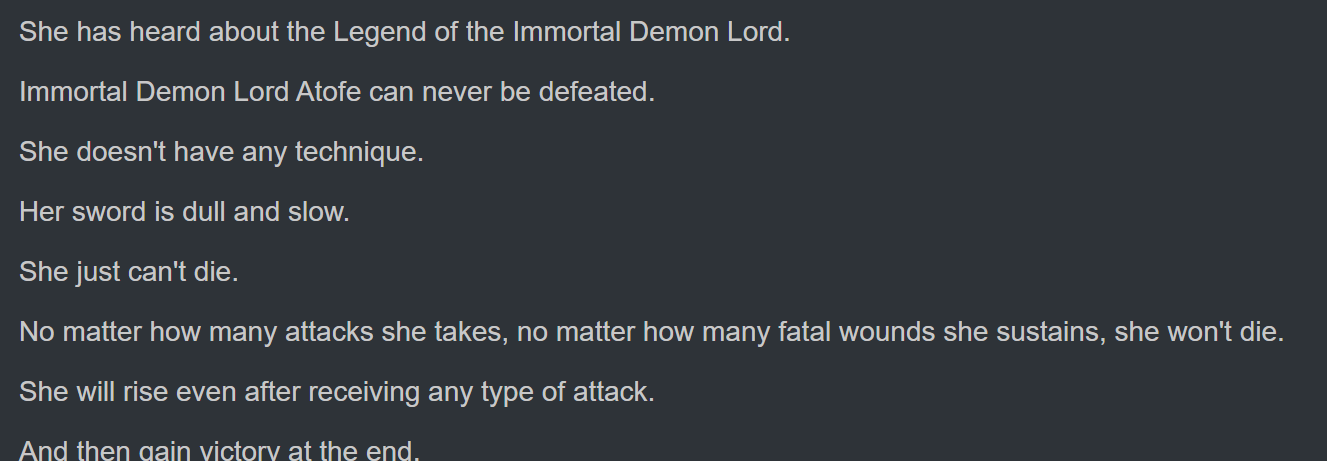Click the sentence "She just can't die."
1327x461 pixels.
pyautogui.click(x=129, y=272)
